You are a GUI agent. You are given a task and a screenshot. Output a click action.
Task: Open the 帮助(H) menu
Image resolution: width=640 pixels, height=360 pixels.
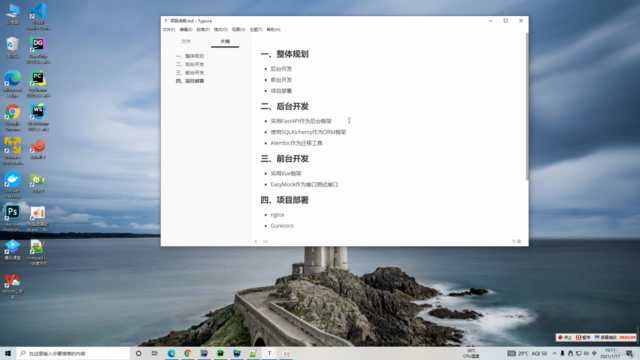click(x=273, y=29)
